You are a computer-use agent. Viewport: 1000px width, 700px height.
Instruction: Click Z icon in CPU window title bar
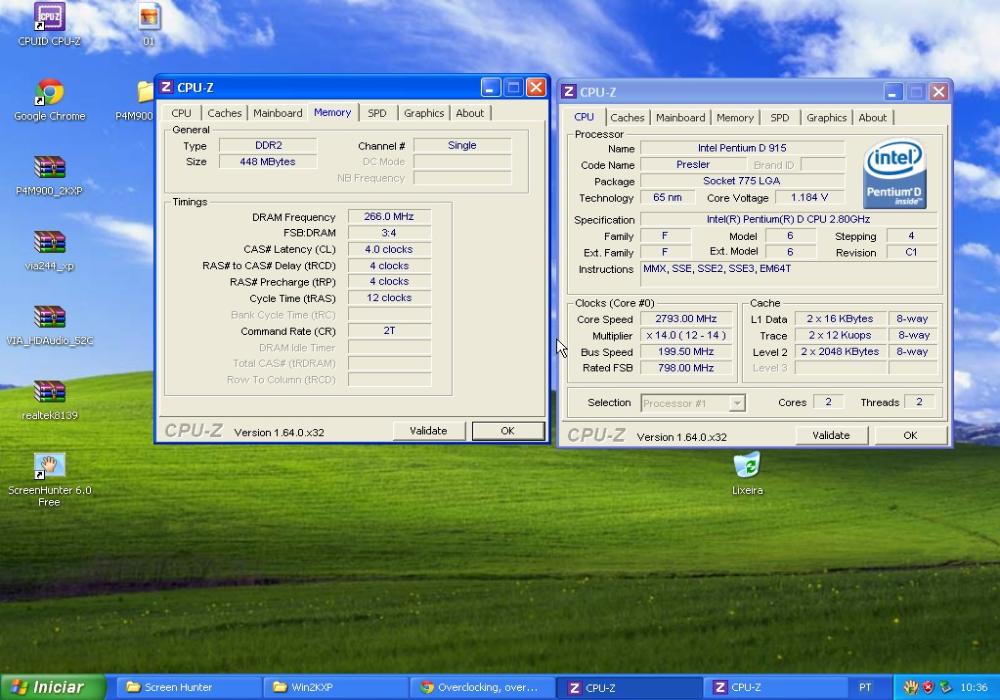click(x=568, y=92)
